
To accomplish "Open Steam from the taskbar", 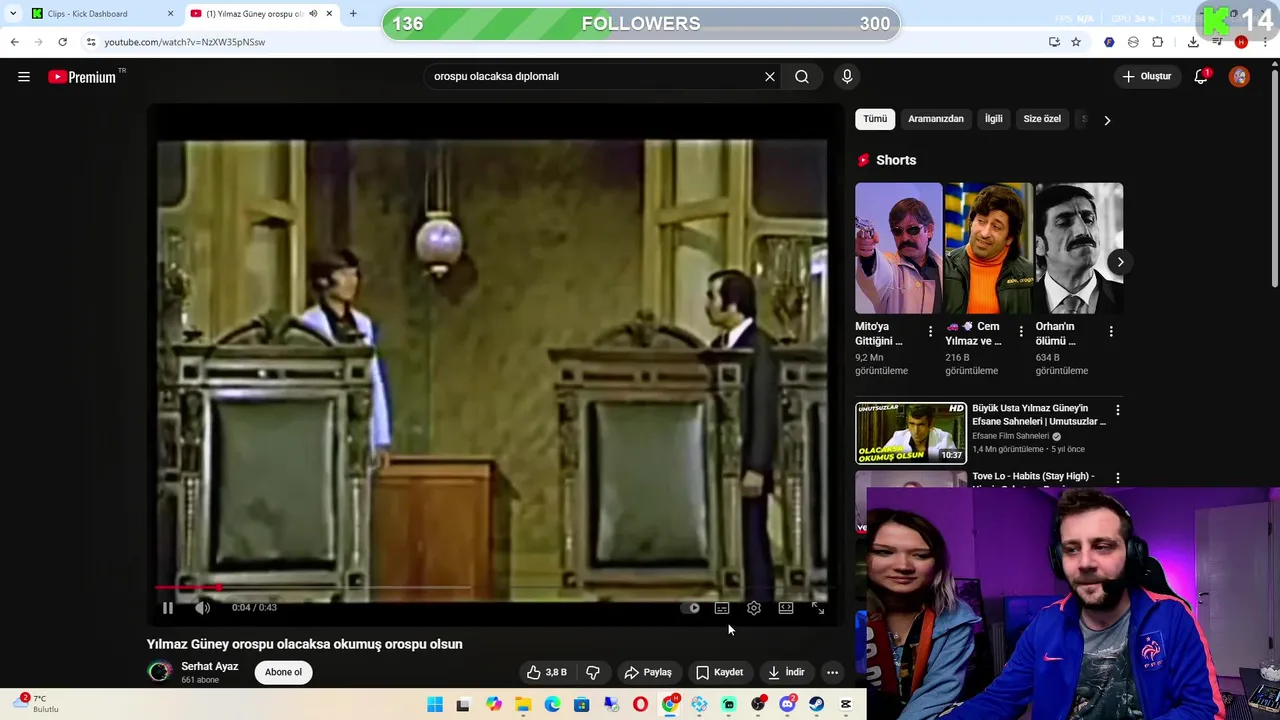I will [817, 705].
